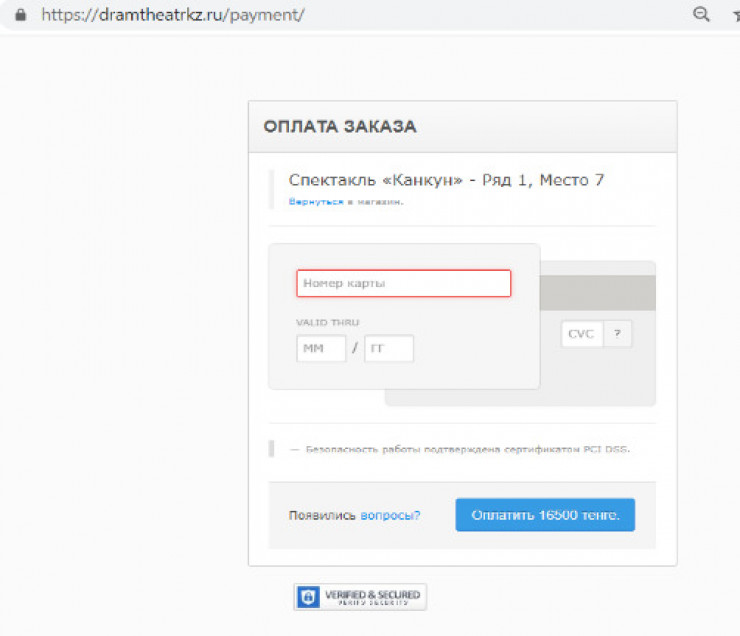Select the MM expiry month field
Screen dimensions: 740x636
pyautogui.click(x=320, y=348)
